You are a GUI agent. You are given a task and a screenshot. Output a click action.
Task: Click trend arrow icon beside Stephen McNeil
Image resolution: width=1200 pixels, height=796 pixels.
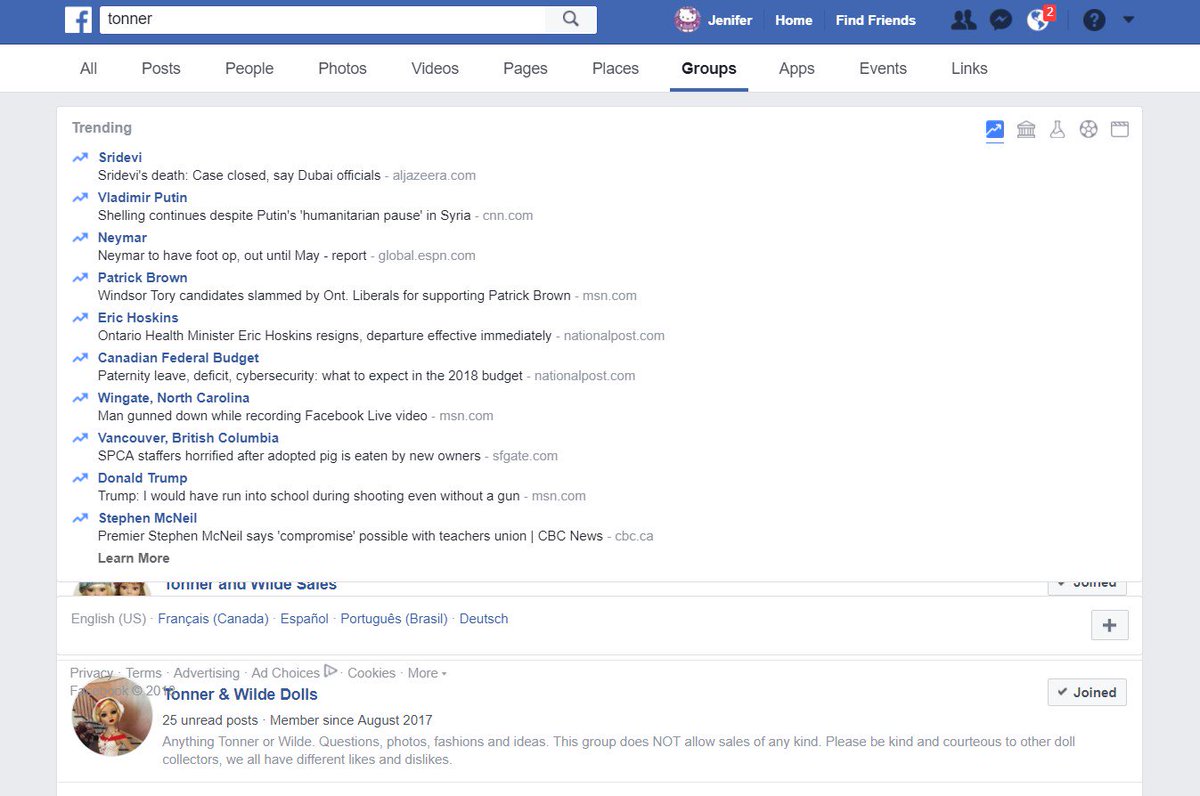[80, 517]
